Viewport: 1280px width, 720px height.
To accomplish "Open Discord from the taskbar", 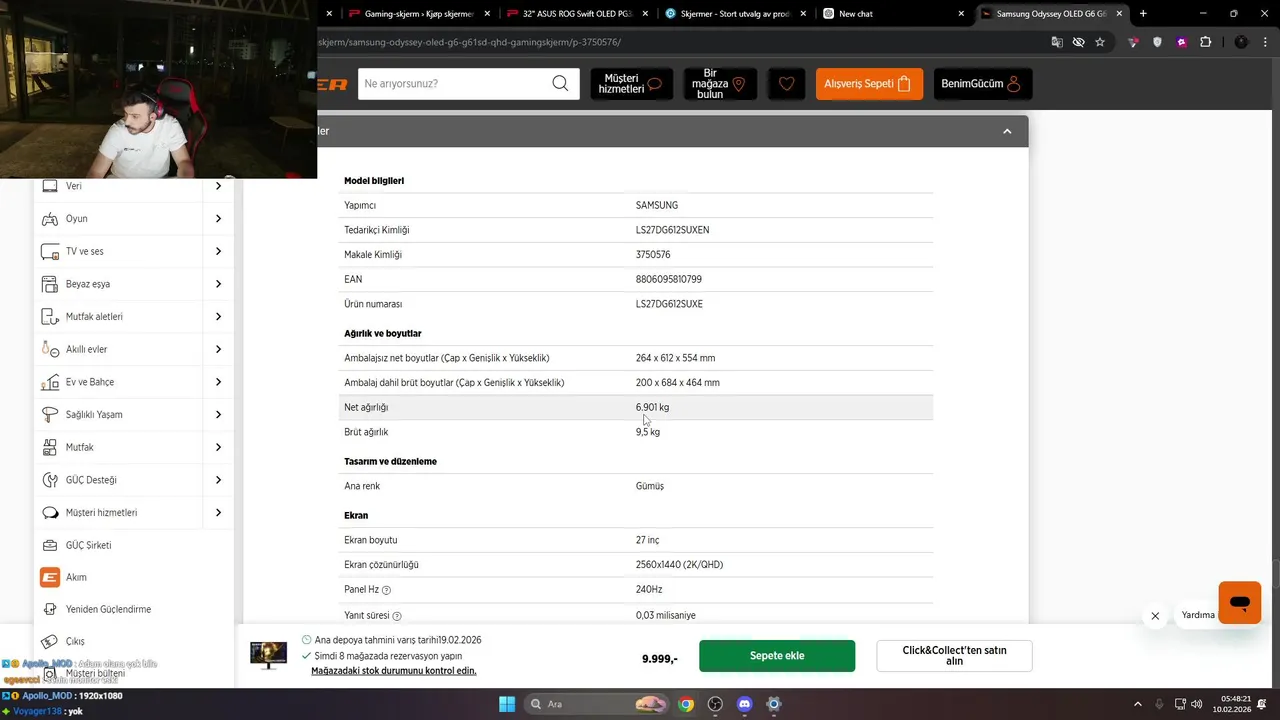I will tap(744, 704).
